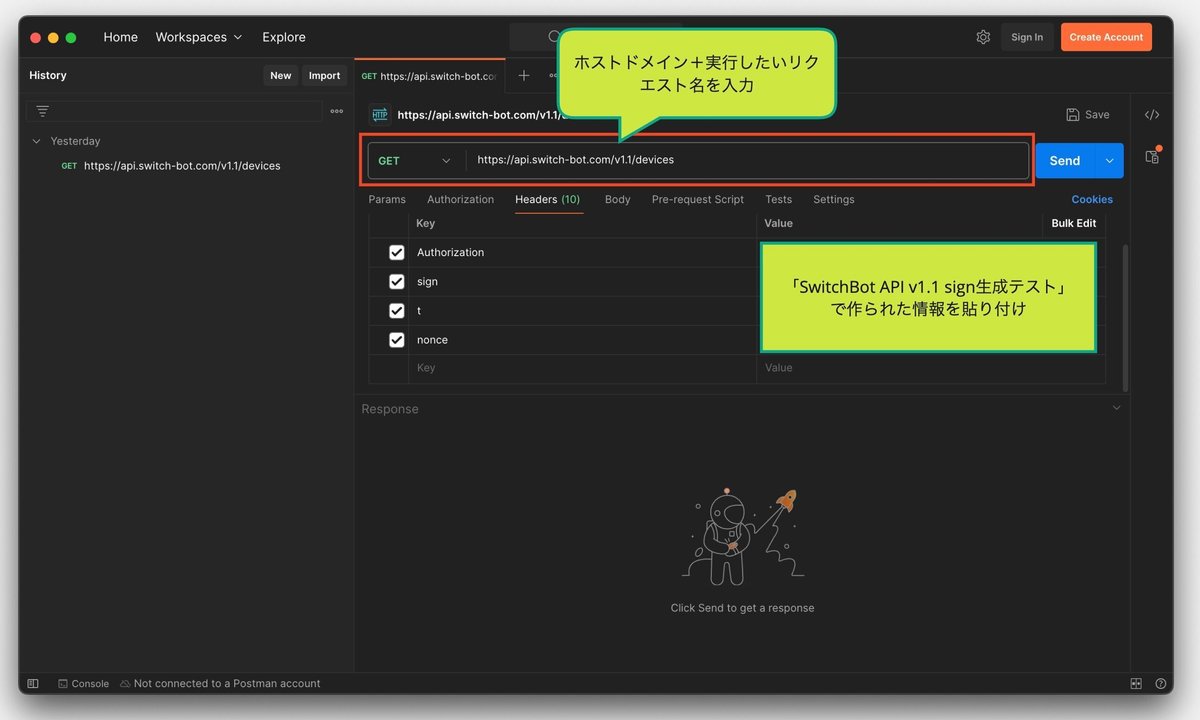Open the History filter icon
The height and width of the screenshot is (720, 1200).
tap(42, 110)
